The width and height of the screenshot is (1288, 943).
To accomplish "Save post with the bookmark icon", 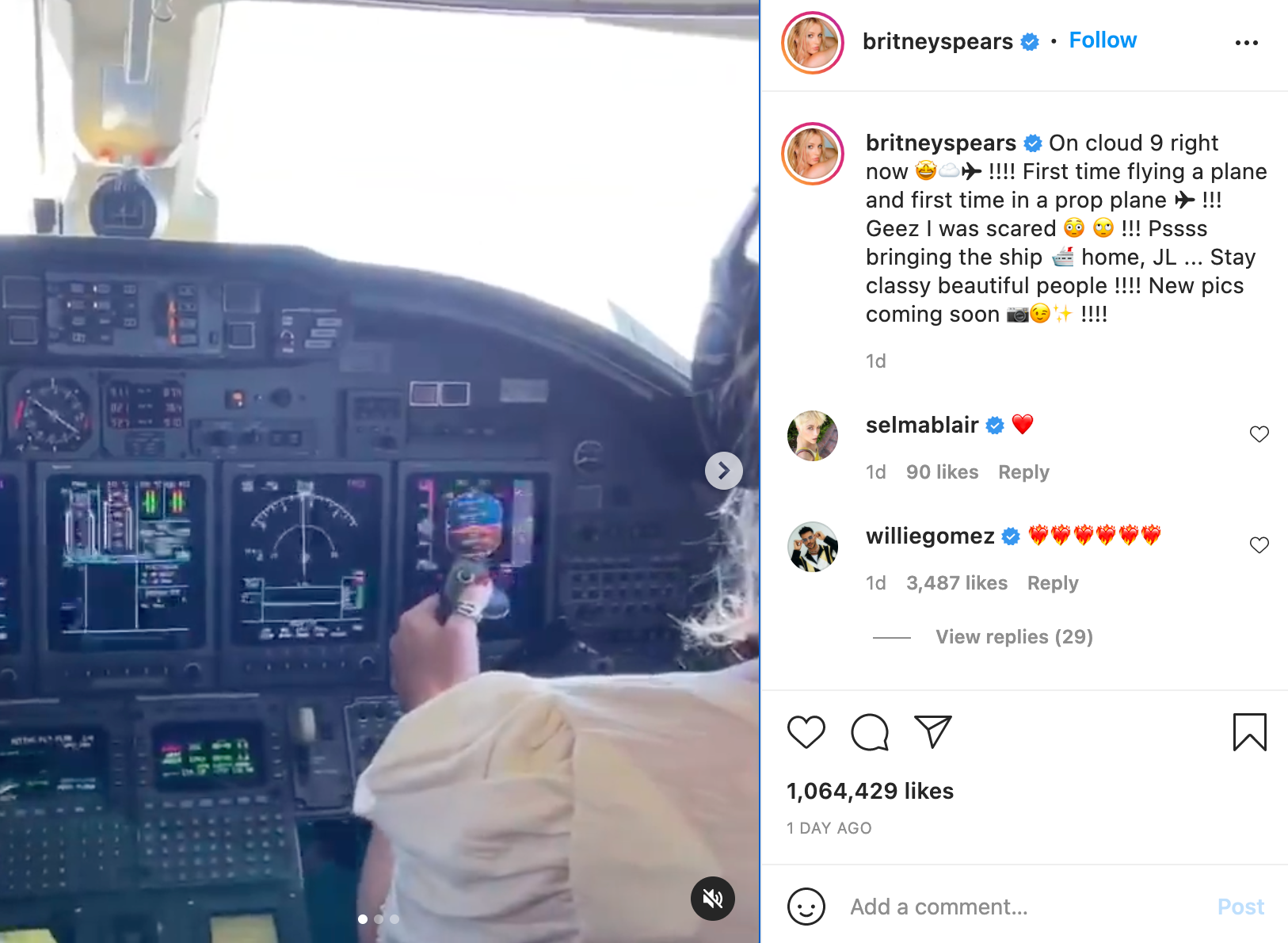I will [1250, 731].
